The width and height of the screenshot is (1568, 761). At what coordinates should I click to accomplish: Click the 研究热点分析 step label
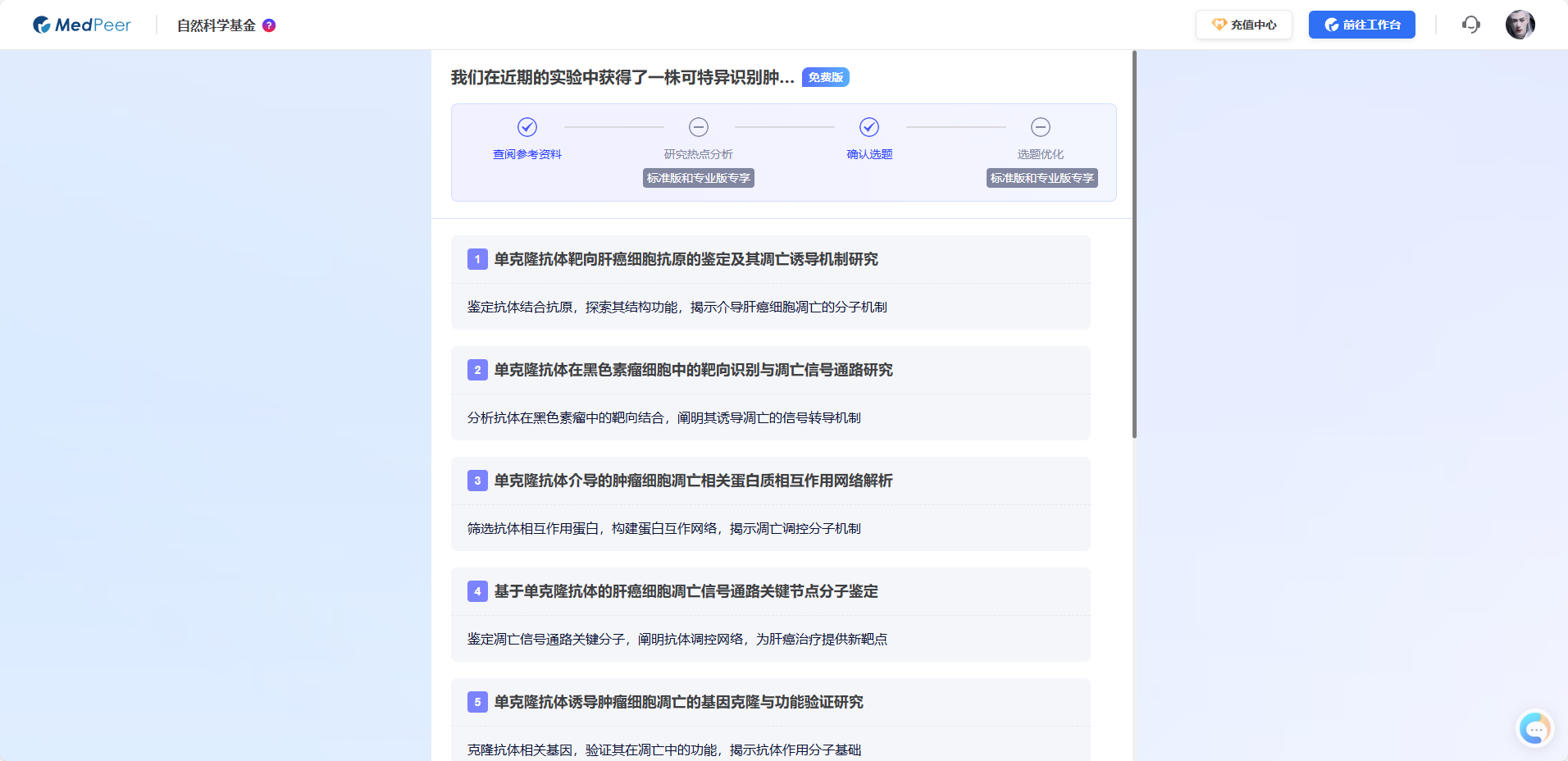[x=699, y=154]
